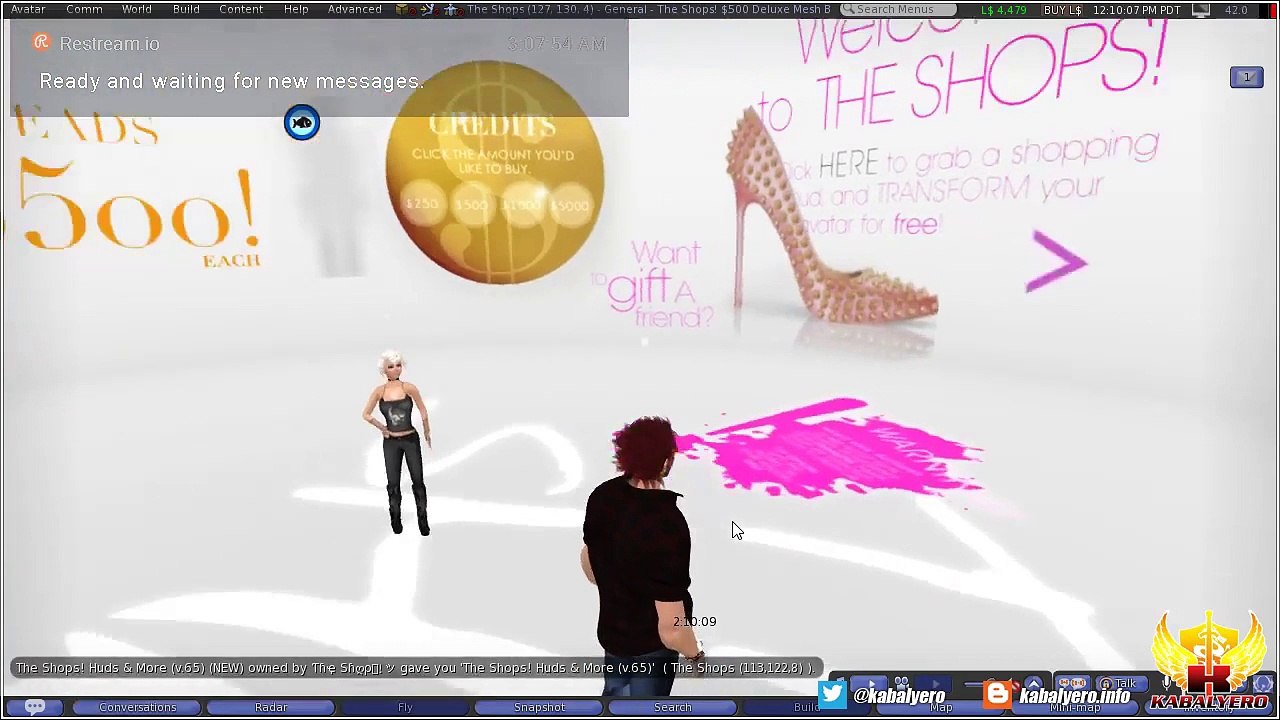Viewport: 1280px width, 720px height.
Task: Click the white-haired avatar
Action: 399,443
